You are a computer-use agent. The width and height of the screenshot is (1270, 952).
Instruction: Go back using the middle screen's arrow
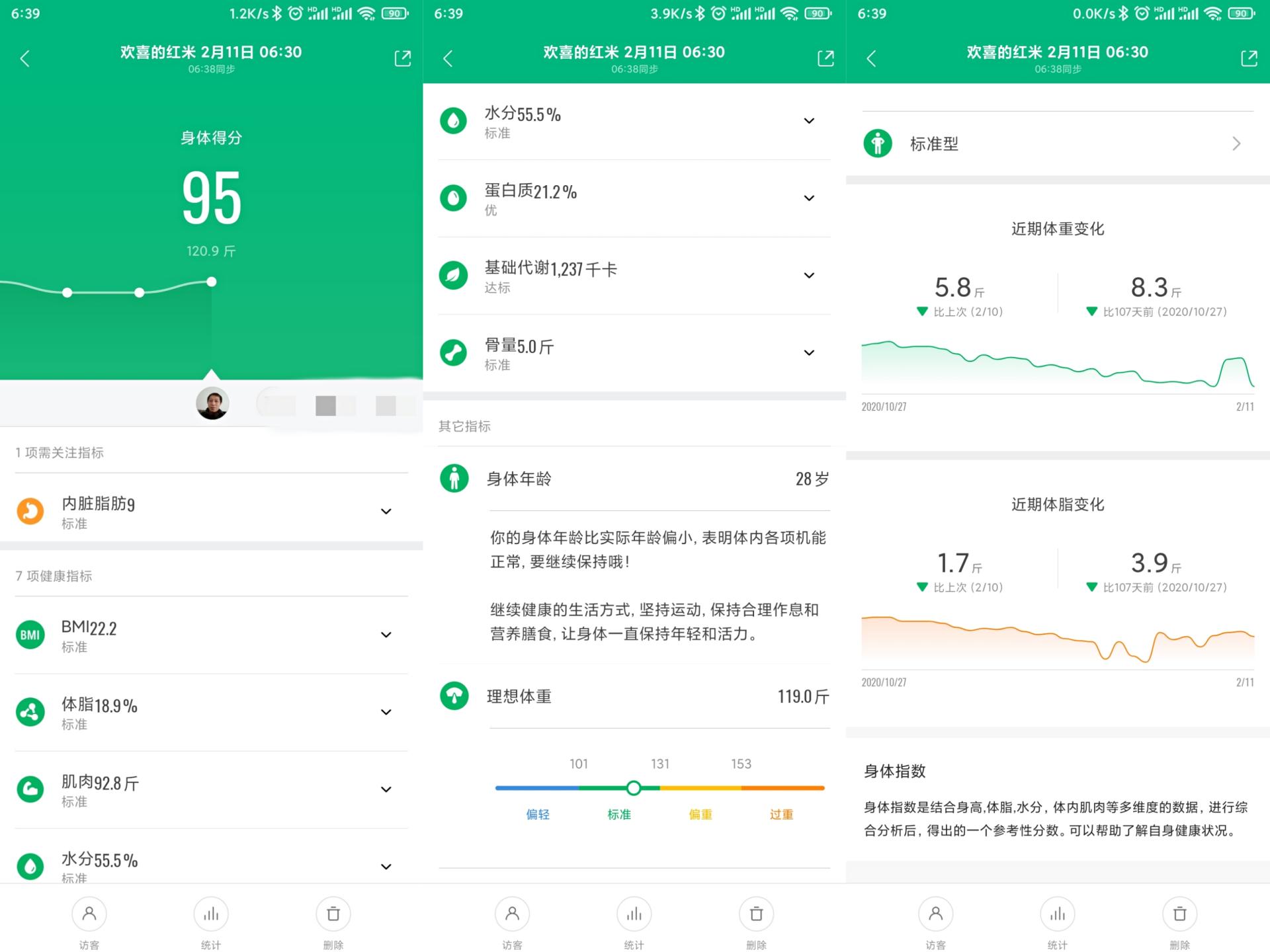[x=448, y=58]
